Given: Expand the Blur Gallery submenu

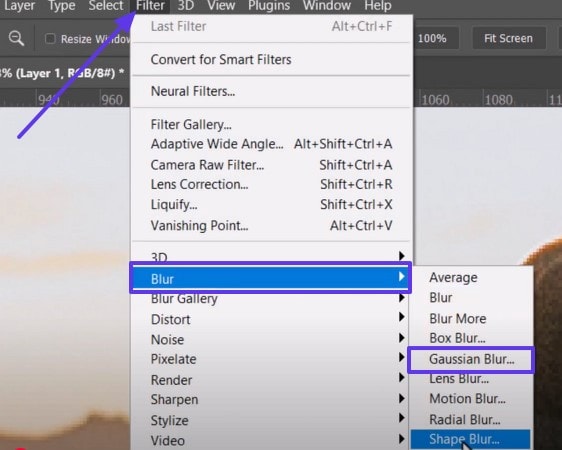Looking at the screenshot, I should 272,299.
